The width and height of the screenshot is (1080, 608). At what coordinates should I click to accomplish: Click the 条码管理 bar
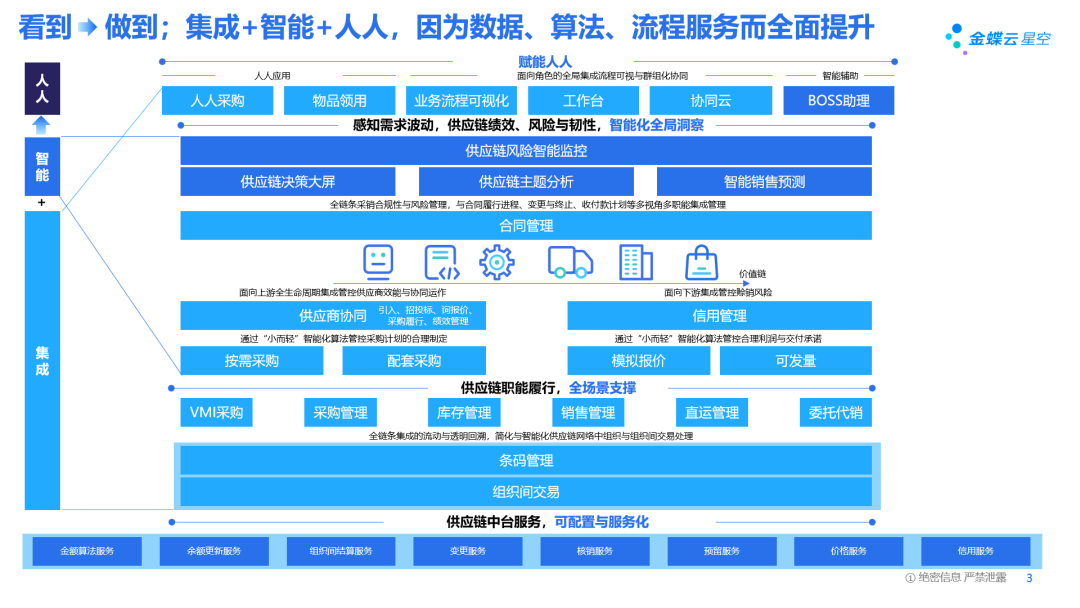coord(526,461)
